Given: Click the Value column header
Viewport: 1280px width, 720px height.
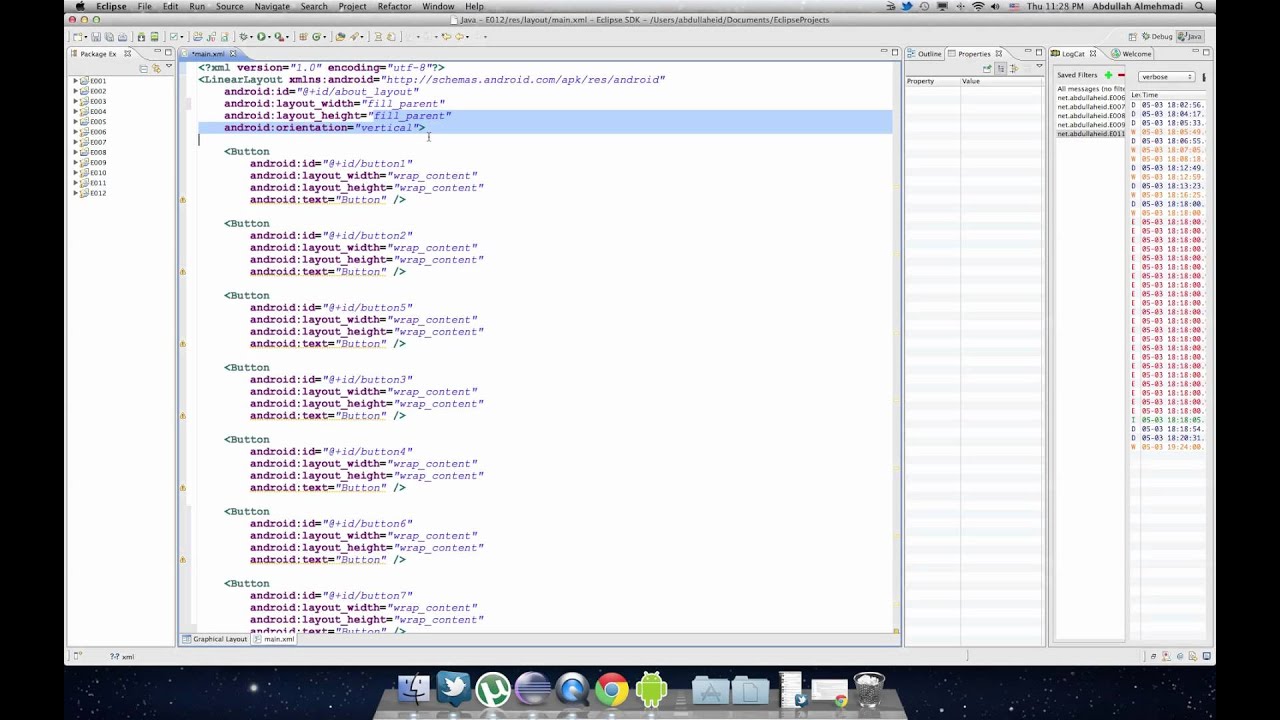Looking at the screenshot, I should 1000,81.
